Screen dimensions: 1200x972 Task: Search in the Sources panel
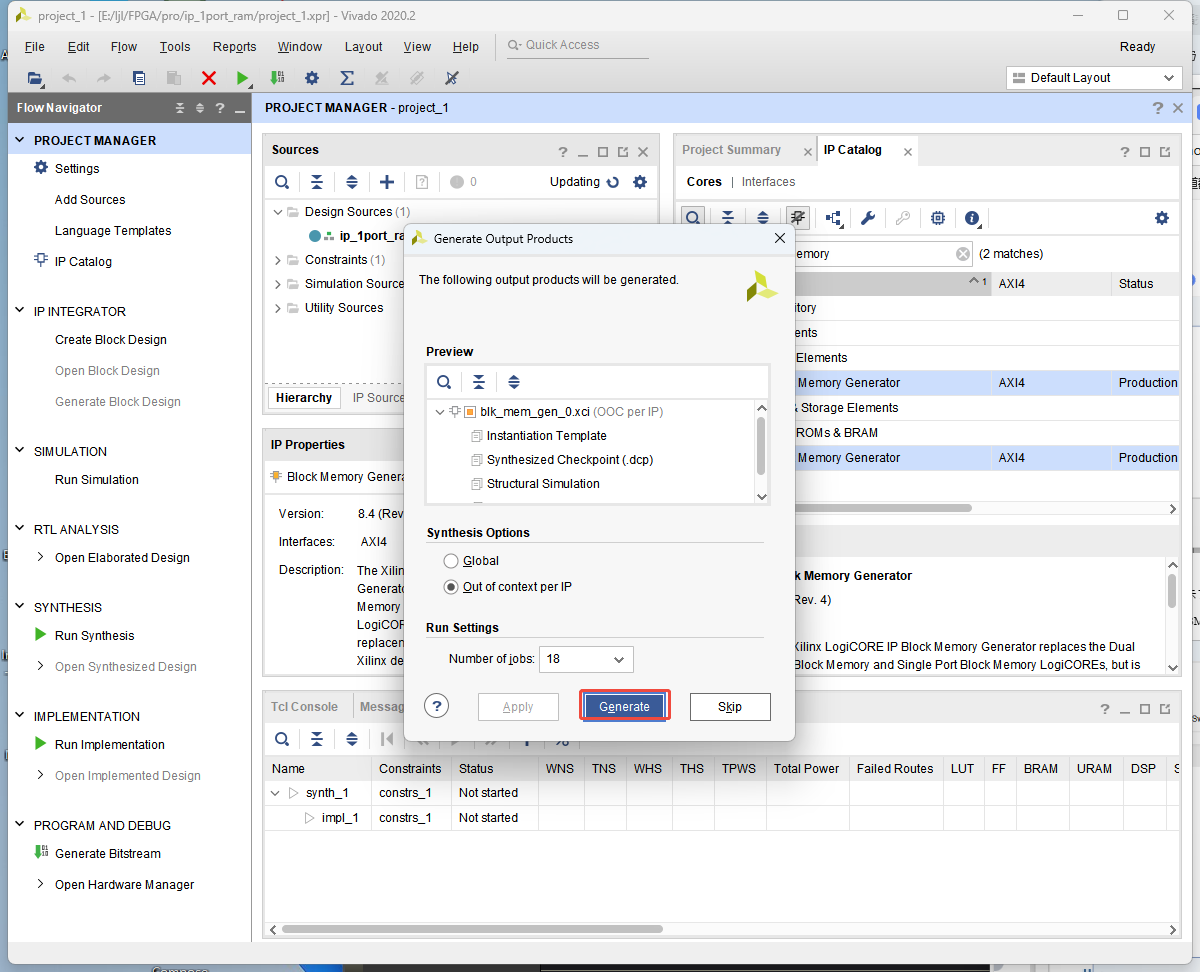coord(283,182)
